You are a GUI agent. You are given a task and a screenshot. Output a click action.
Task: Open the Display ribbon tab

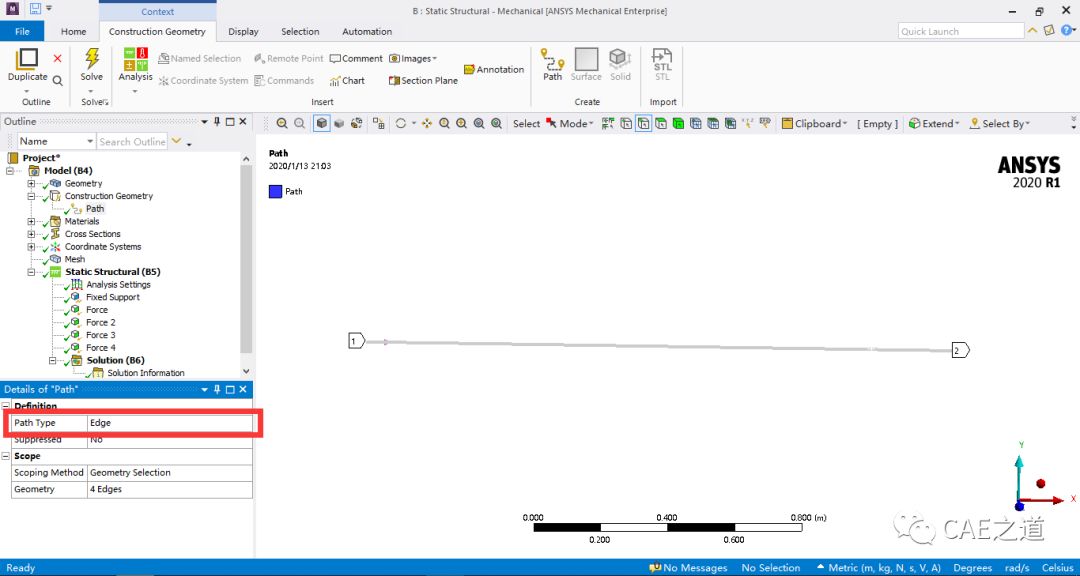(243, 32)
